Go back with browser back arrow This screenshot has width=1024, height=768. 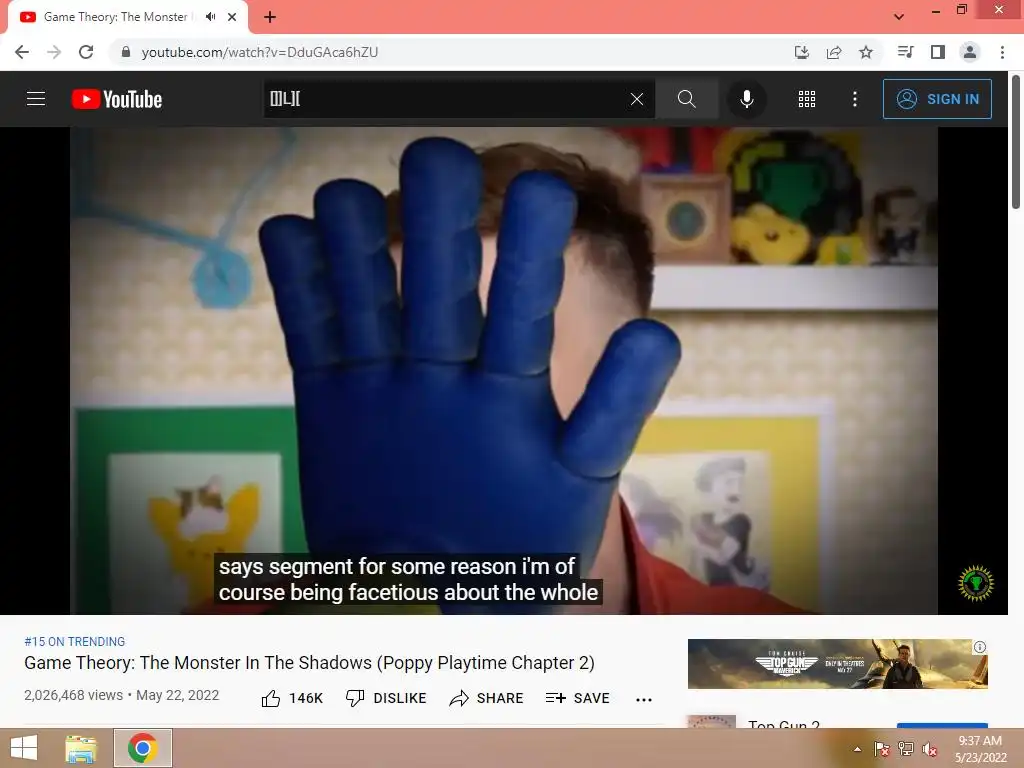click(x=22, y=52)
